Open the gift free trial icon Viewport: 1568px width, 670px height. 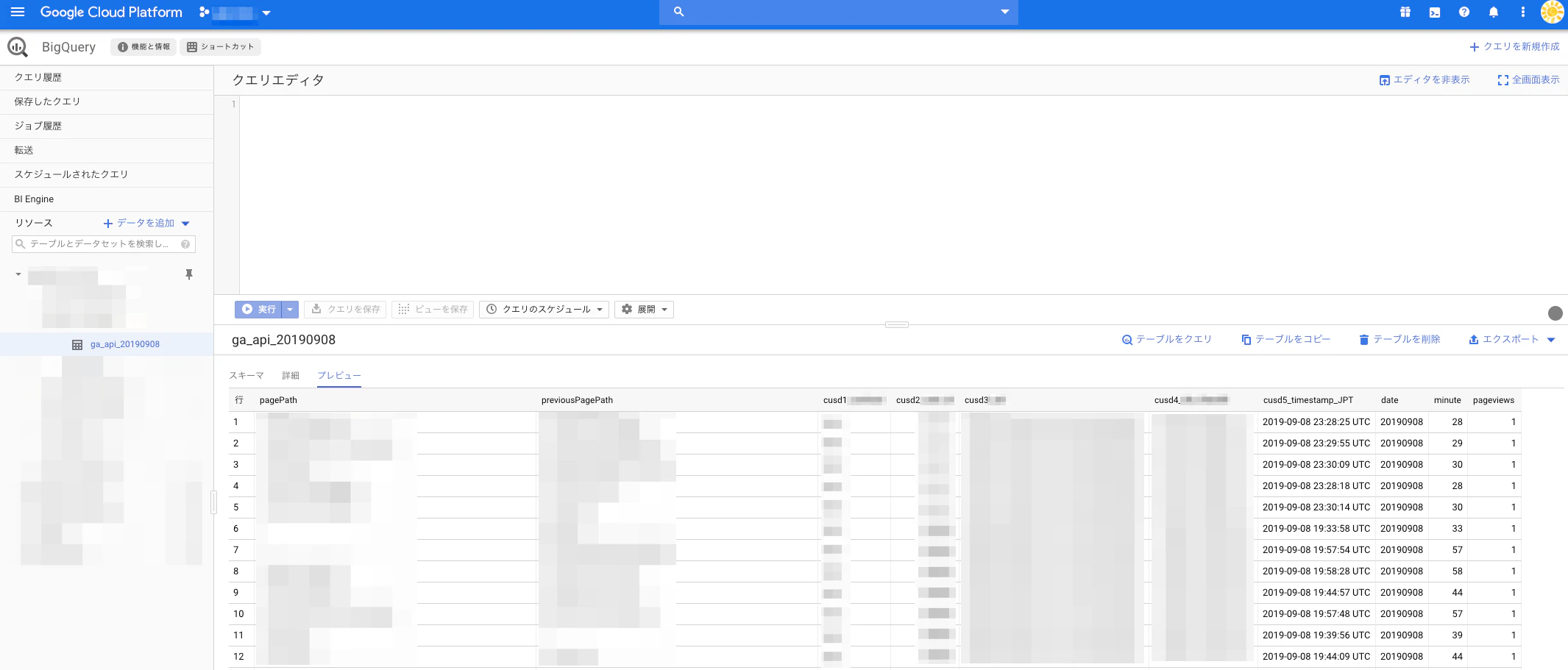[x=1405, y=12]
